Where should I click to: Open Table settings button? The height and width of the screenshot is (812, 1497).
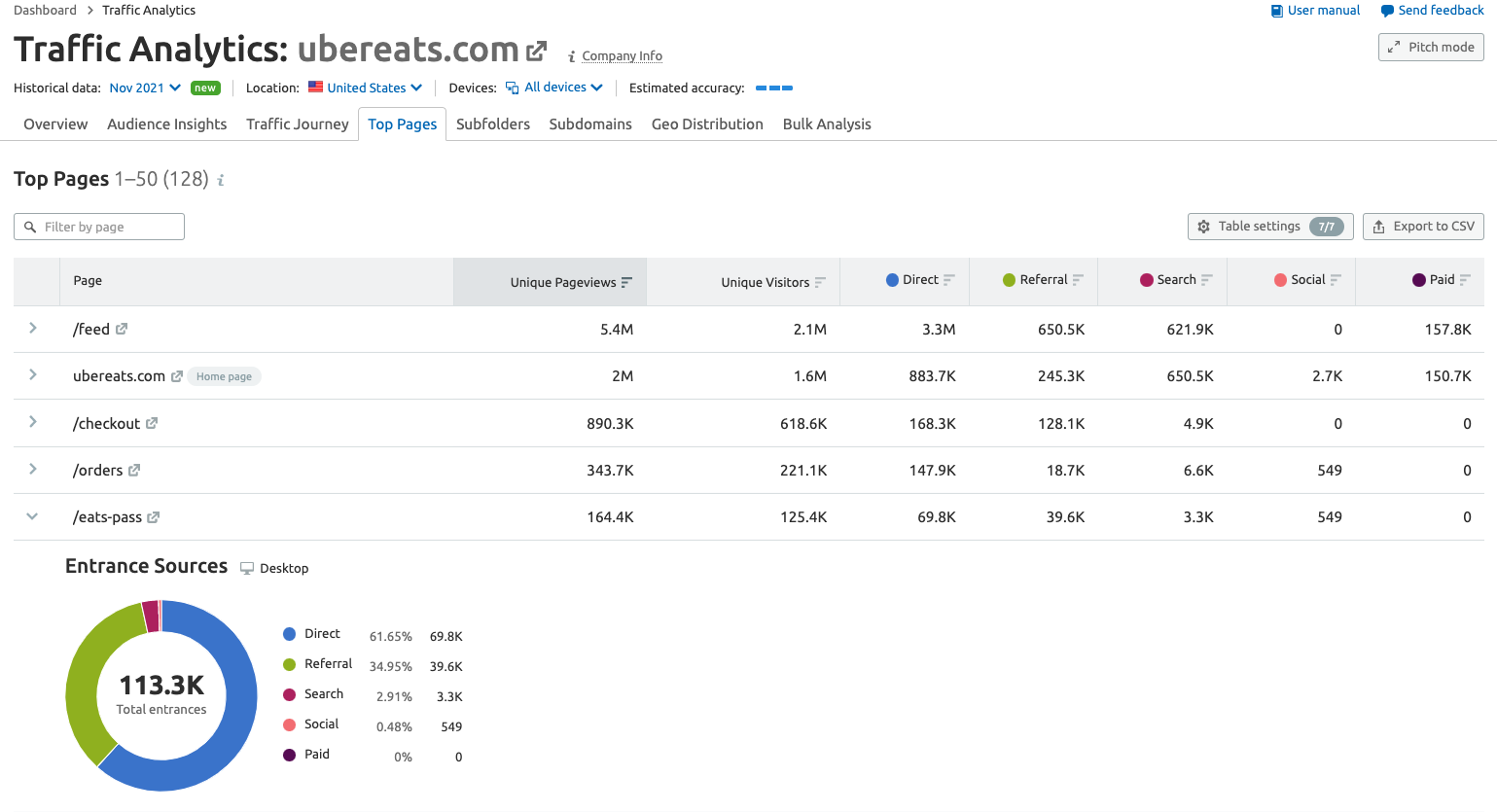pyautogui.click(x=1270, y=227)
